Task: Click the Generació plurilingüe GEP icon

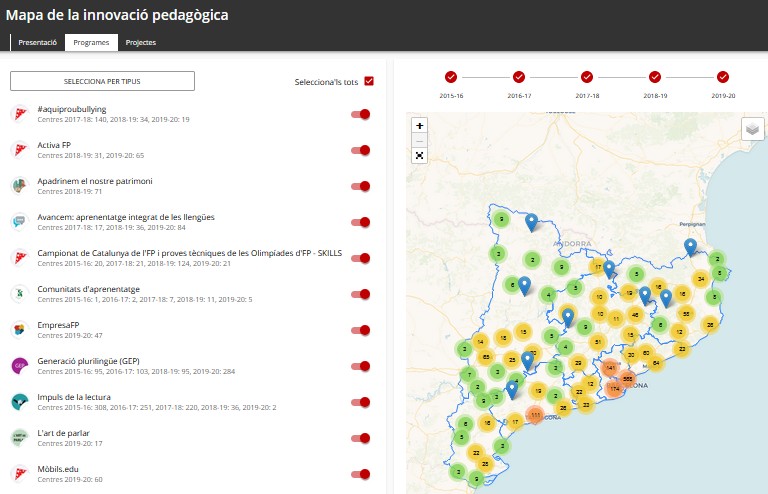Action: (x=18, y=365)
